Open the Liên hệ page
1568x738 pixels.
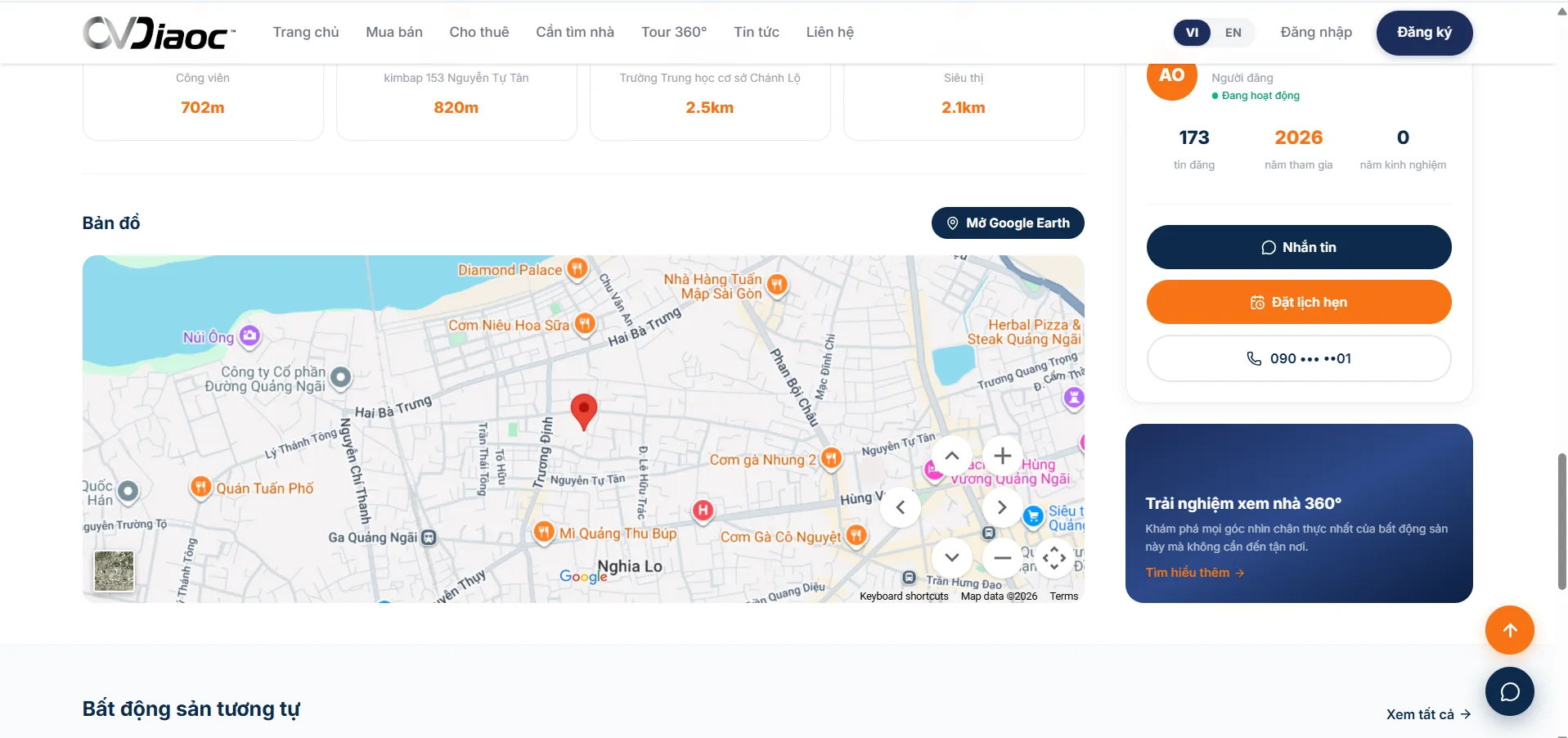[830, 32]
